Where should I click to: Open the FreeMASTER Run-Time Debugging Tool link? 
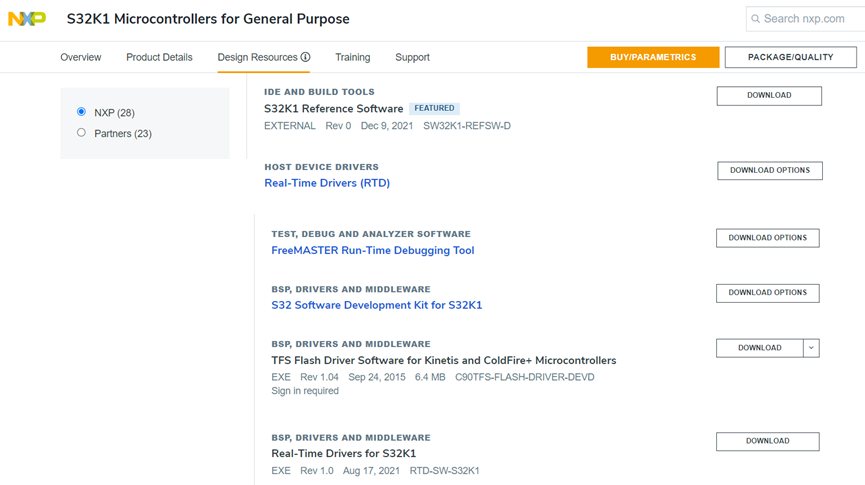372,251
